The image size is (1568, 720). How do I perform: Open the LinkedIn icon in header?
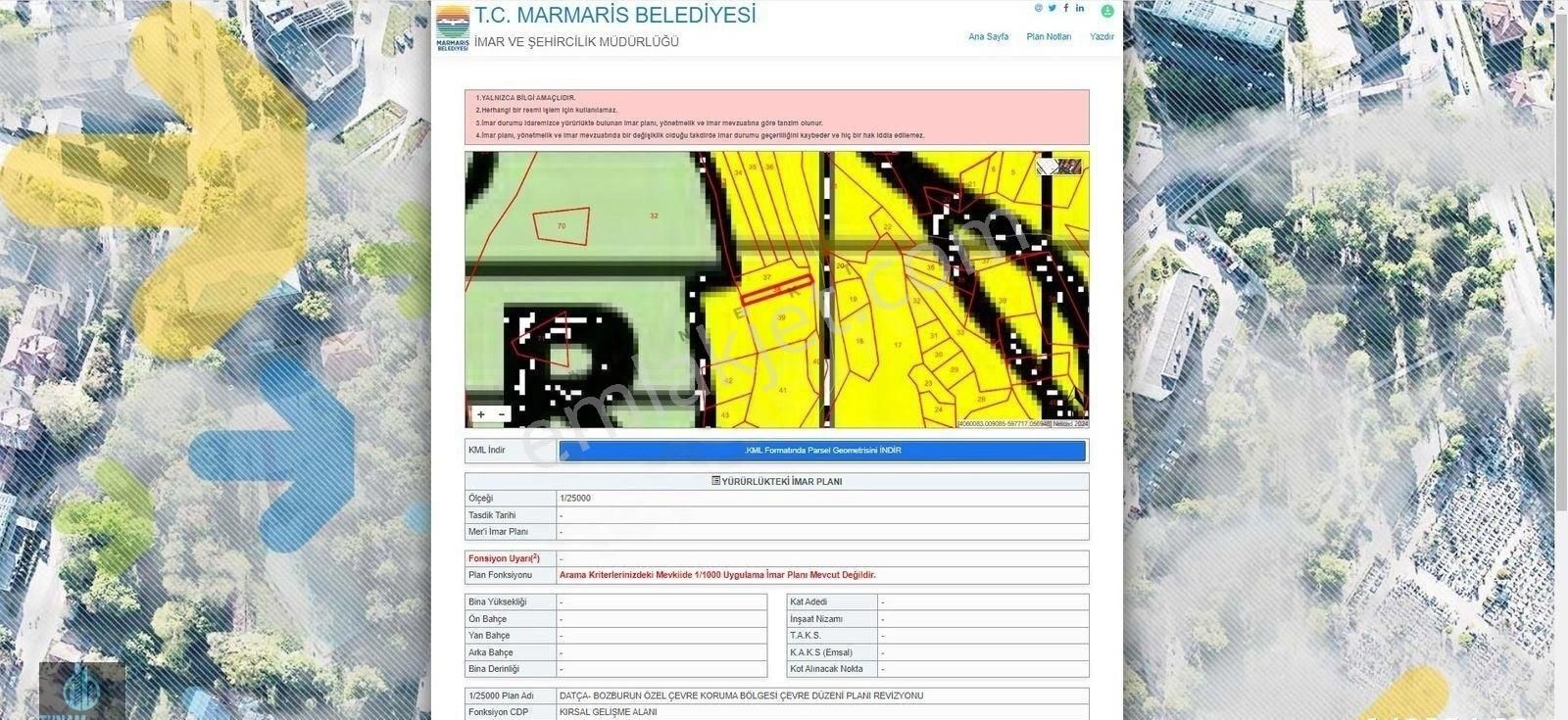click(x=1080, y=8)
